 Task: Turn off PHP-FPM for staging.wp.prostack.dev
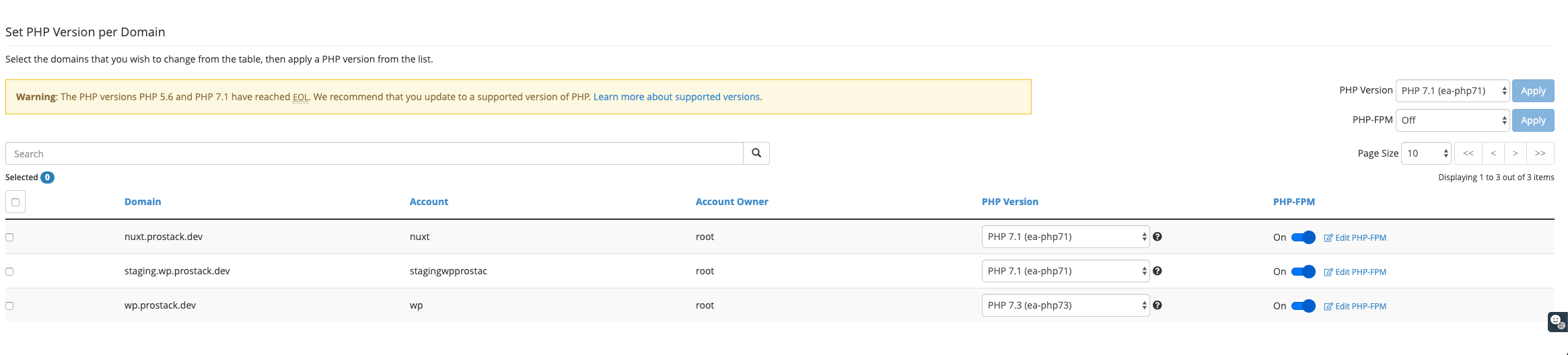pyautogui.click(x=1304, y=272)
